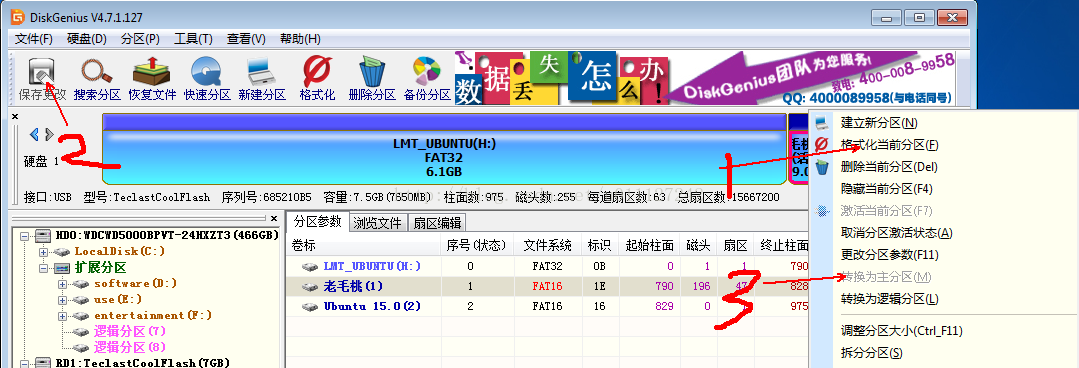This screenshot has width=1079, height=368.
Task: Click the 文件系统 column header
Action: click(547, 246)
